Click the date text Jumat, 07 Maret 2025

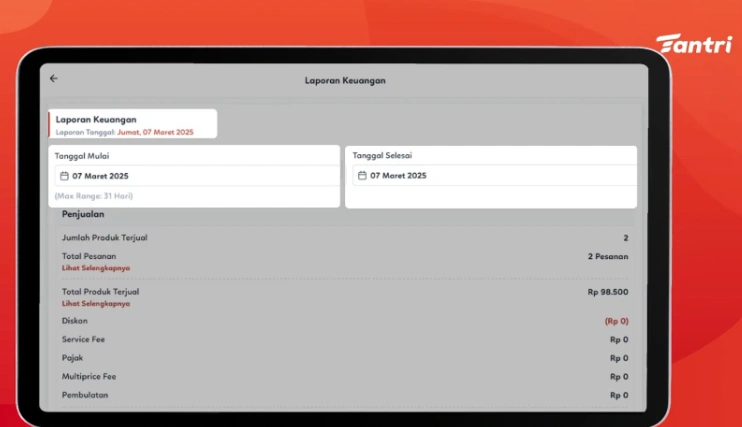point(155,133)
